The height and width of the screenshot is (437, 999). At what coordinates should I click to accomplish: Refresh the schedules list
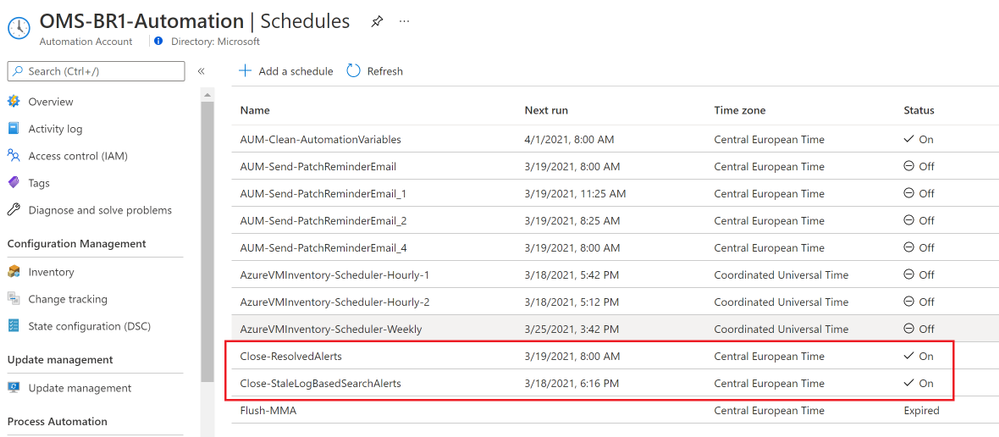(x=375, y=71)
